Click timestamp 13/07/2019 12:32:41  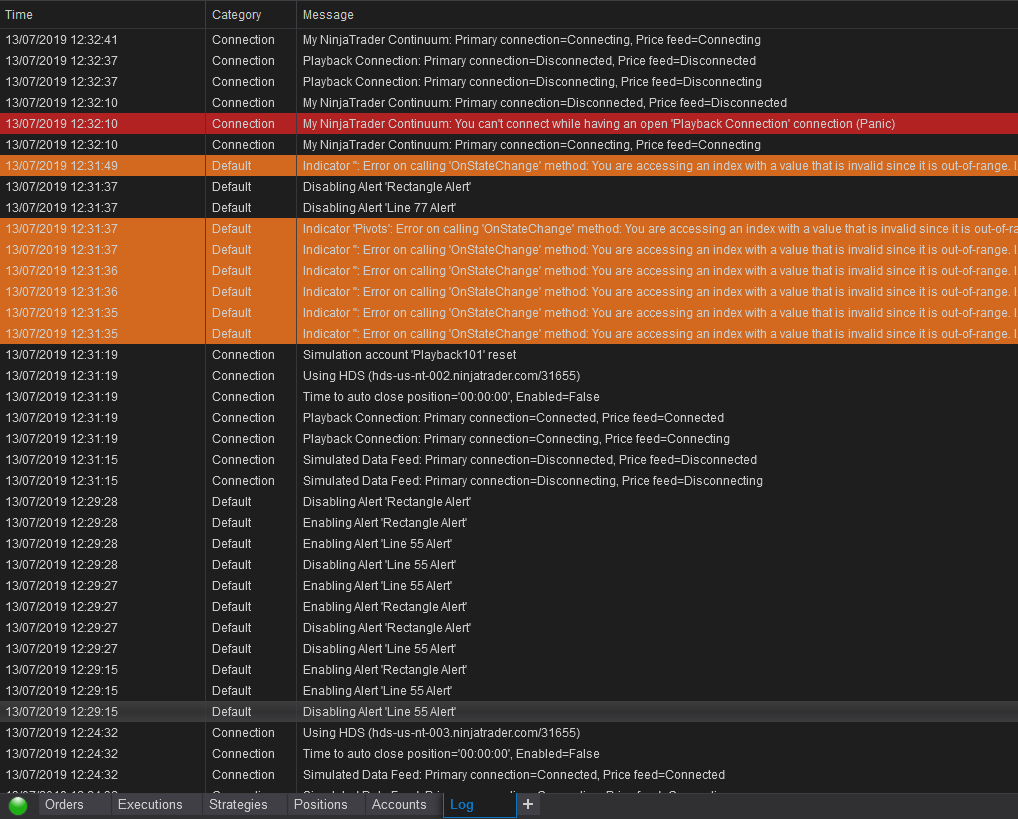pyautogui.click(x=62, y=40)
